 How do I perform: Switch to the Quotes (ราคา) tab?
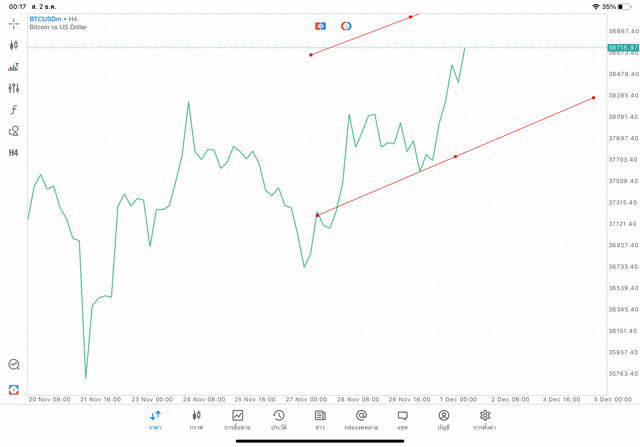(155, 419)
